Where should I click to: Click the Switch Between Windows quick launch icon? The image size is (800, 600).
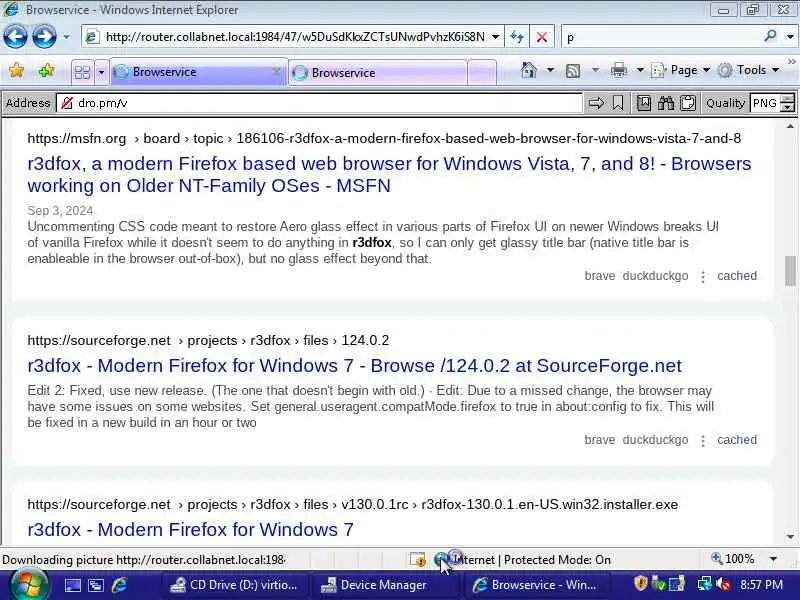pyautogui.click(x=96, y=585)
